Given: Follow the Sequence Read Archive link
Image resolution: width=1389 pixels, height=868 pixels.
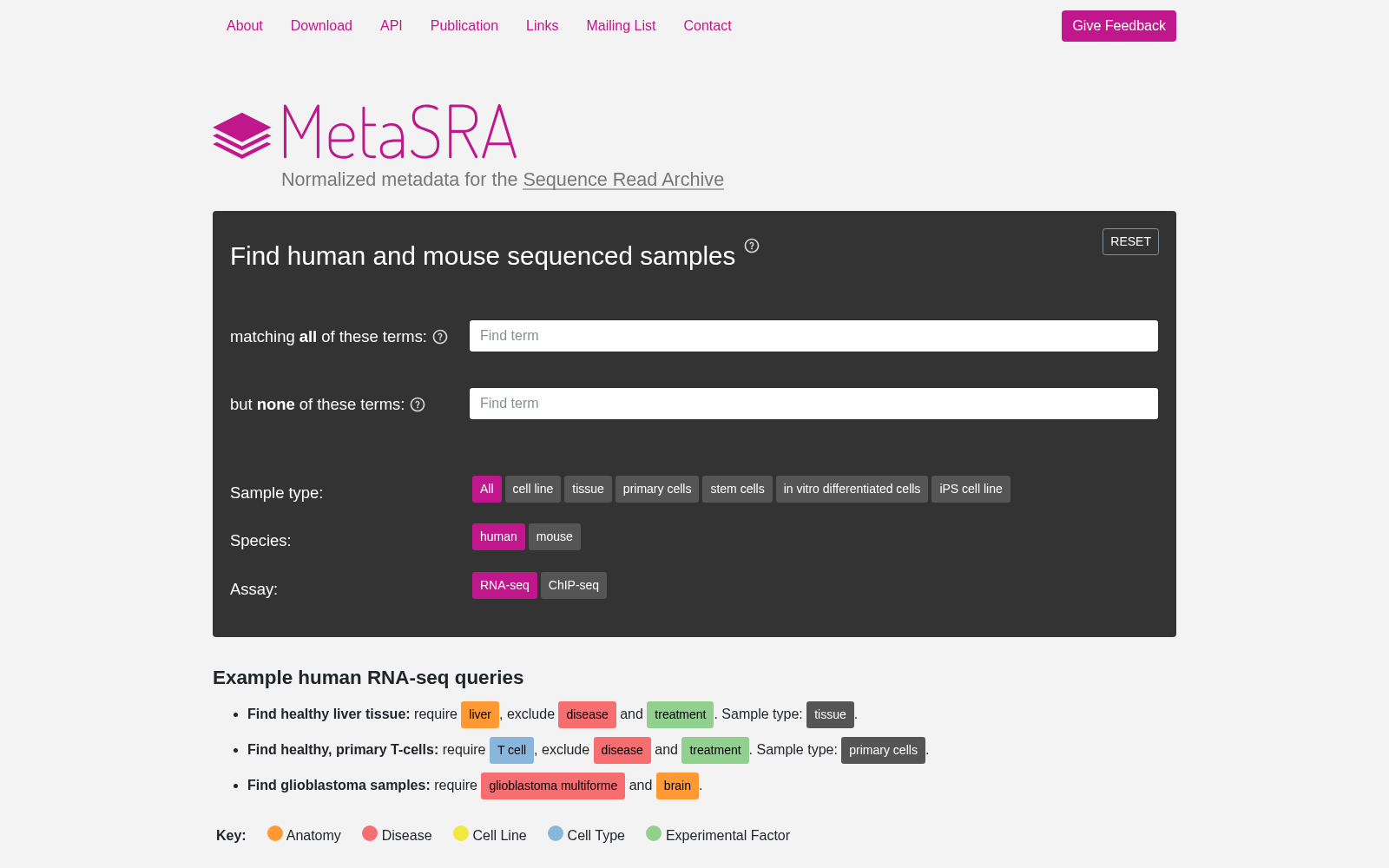Looking at the screenshot, I should click(623, 180).
